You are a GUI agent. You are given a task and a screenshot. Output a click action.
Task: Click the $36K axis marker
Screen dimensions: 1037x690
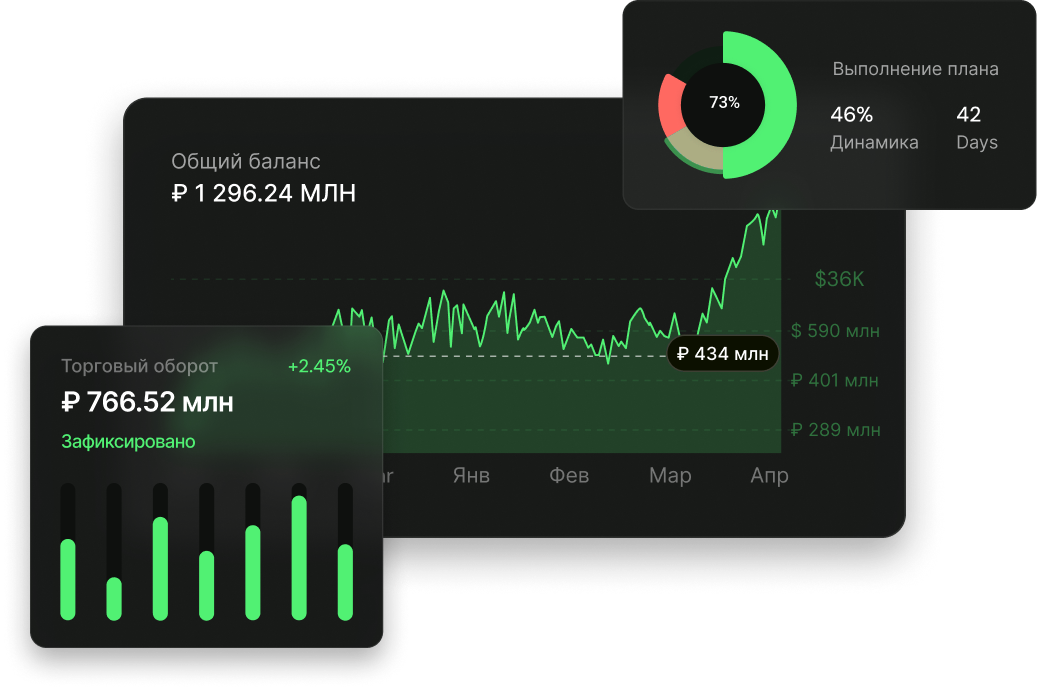pos(837,279)
